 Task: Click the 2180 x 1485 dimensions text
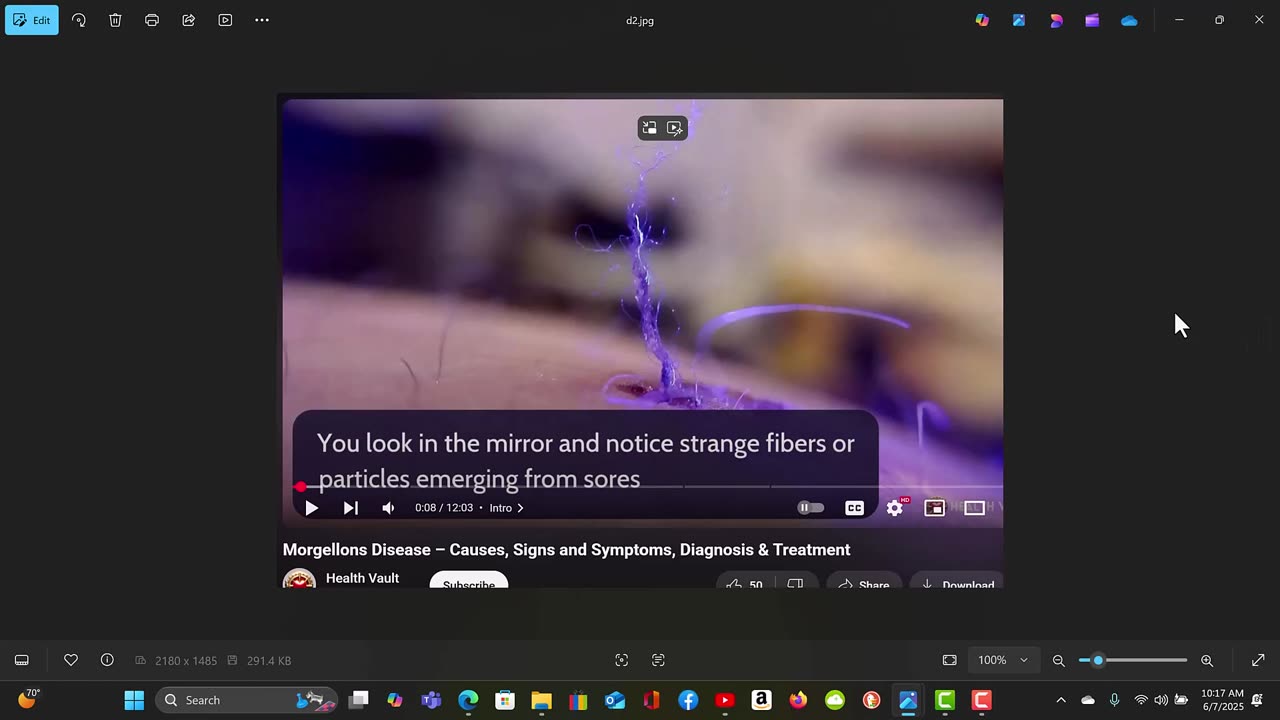click(x=186, y=661)
